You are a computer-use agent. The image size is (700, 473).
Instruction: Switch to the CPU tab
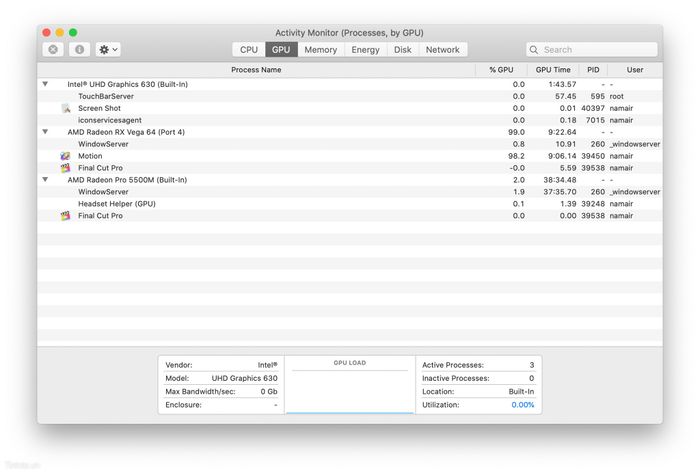click(249, 50)
